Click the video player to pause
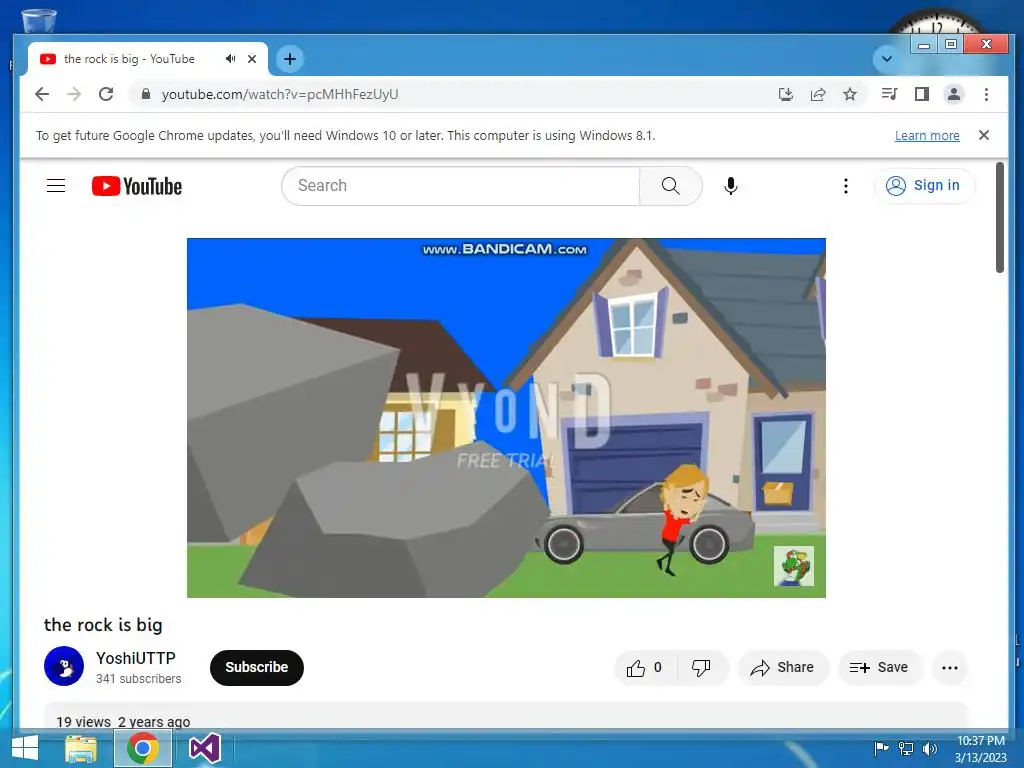 coord(506,417)
